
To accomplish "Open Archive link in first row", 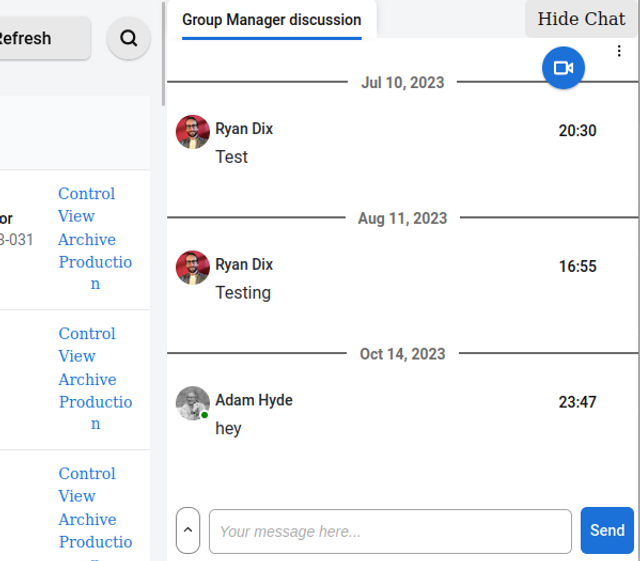I will [87, 240].
